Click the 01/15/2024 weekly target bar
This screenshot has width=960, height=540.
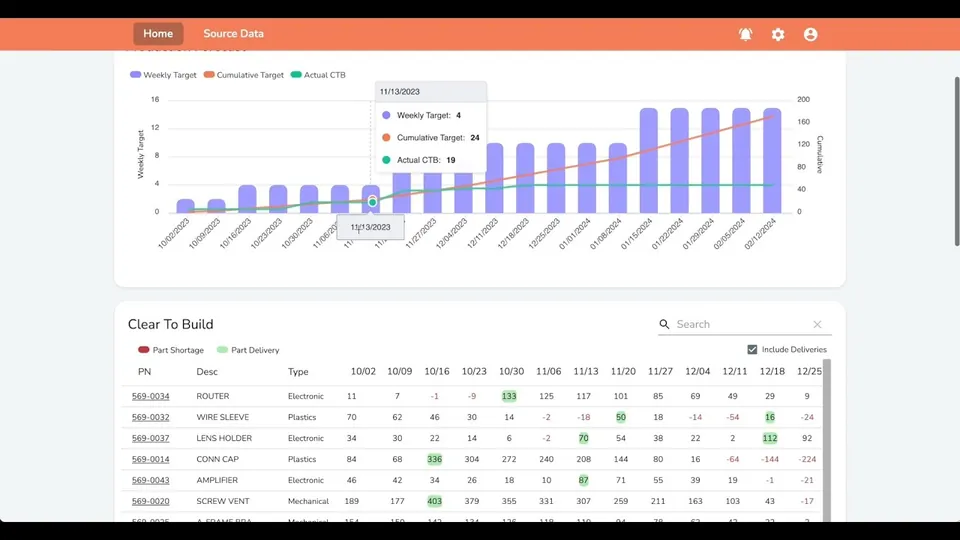point(649,160)
